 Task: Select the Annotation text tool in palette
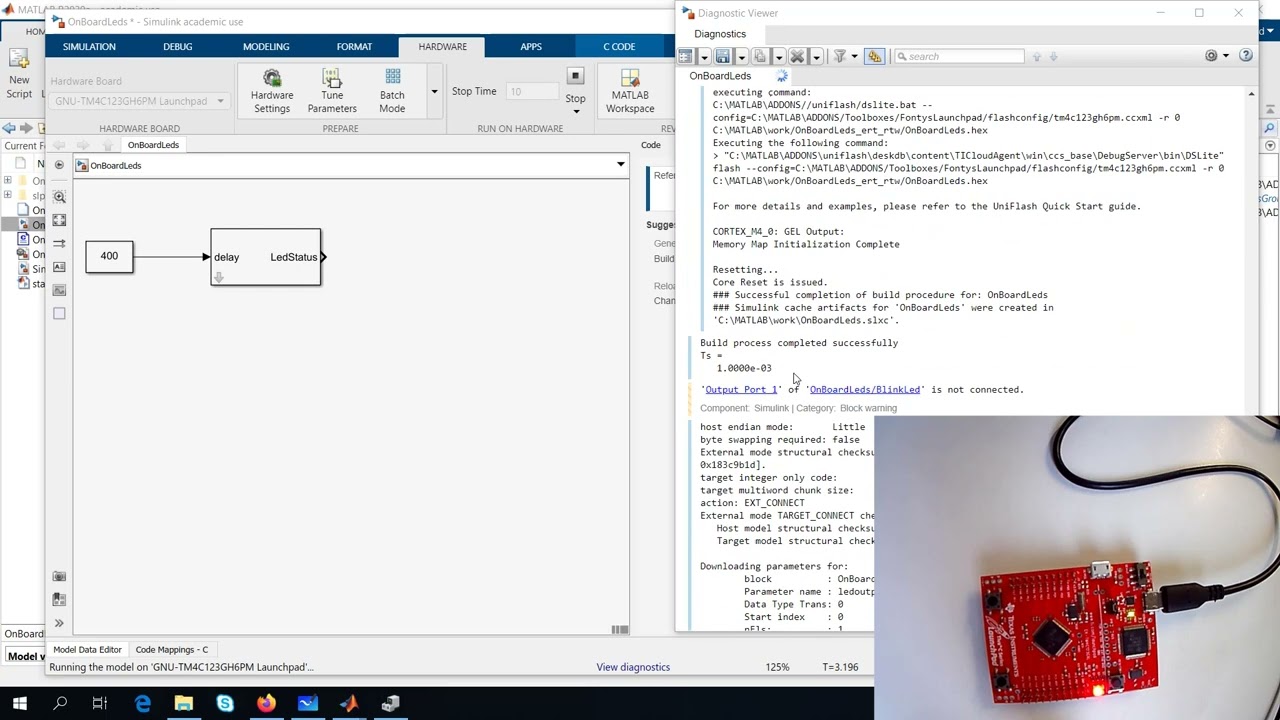click(x=59, y=267)
